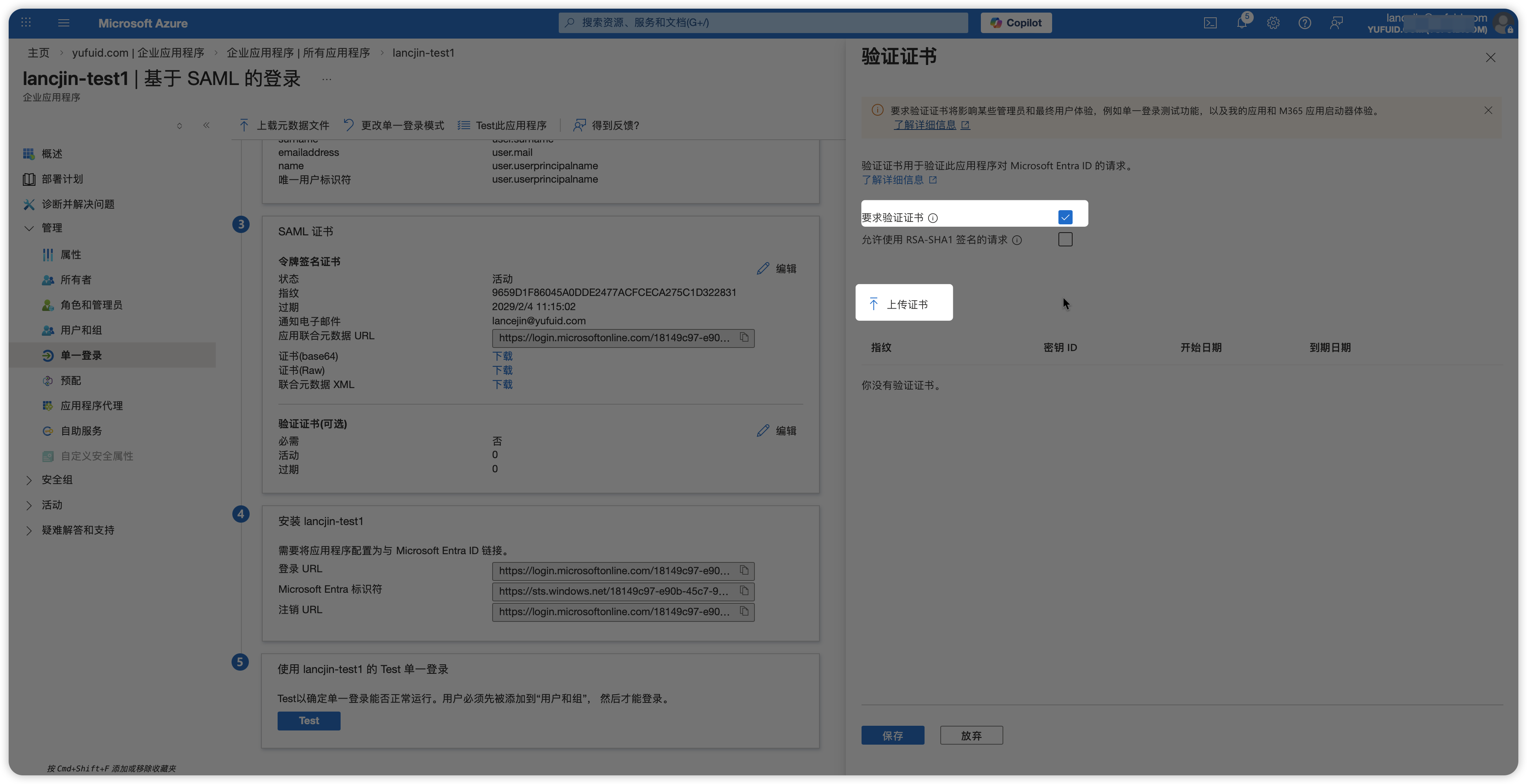Open the Copilot button in header
This screenshot has height=784, width=1527.
click(1016, 22)
